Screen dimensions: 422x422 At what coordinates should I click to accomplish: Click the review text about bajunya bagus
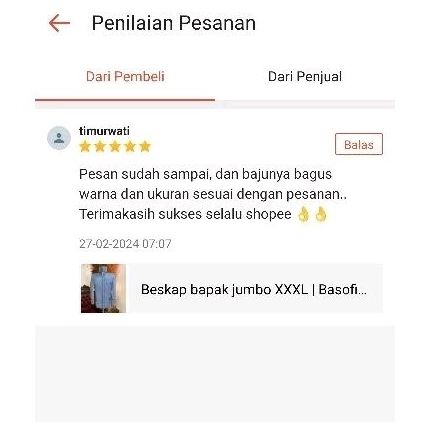(x=213, y=194)
